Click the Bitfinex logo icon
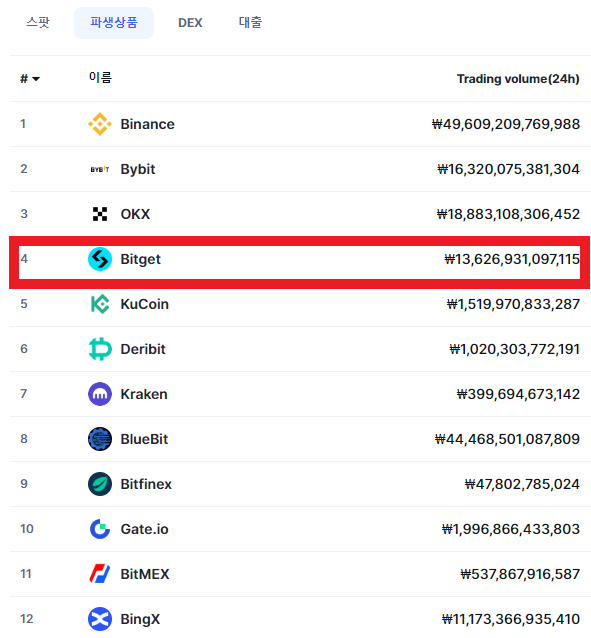 pos(100,484)
